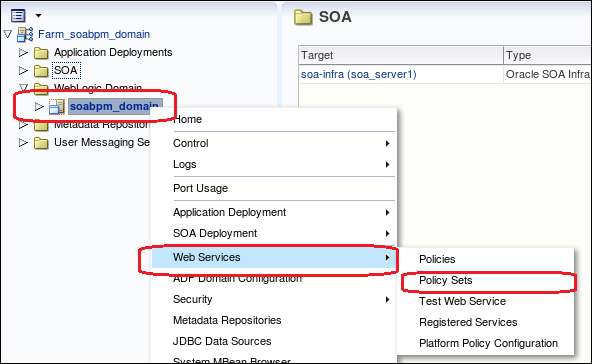Click Oracle SOA Infra type cell
Viewport: 592px width, 364px height.
(x=547, y=74)
